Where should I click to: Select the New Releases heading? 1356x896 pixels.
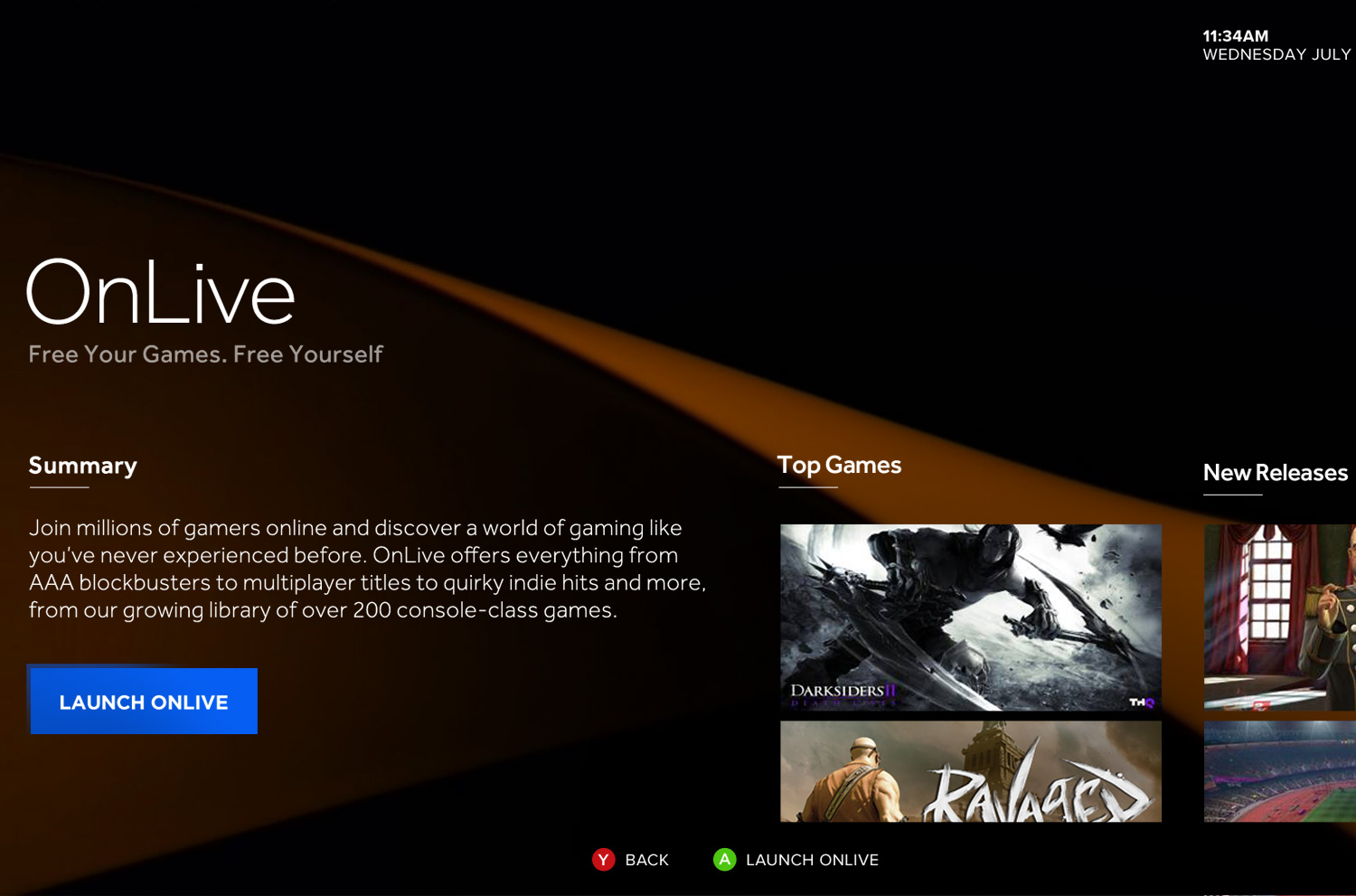tap(1275, 473)
